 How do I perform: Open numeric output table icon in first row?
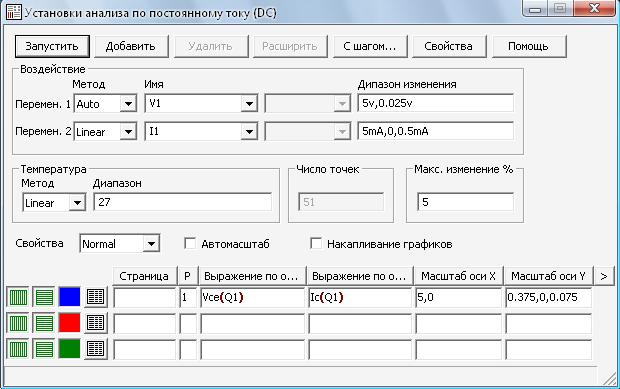[95, 297]
